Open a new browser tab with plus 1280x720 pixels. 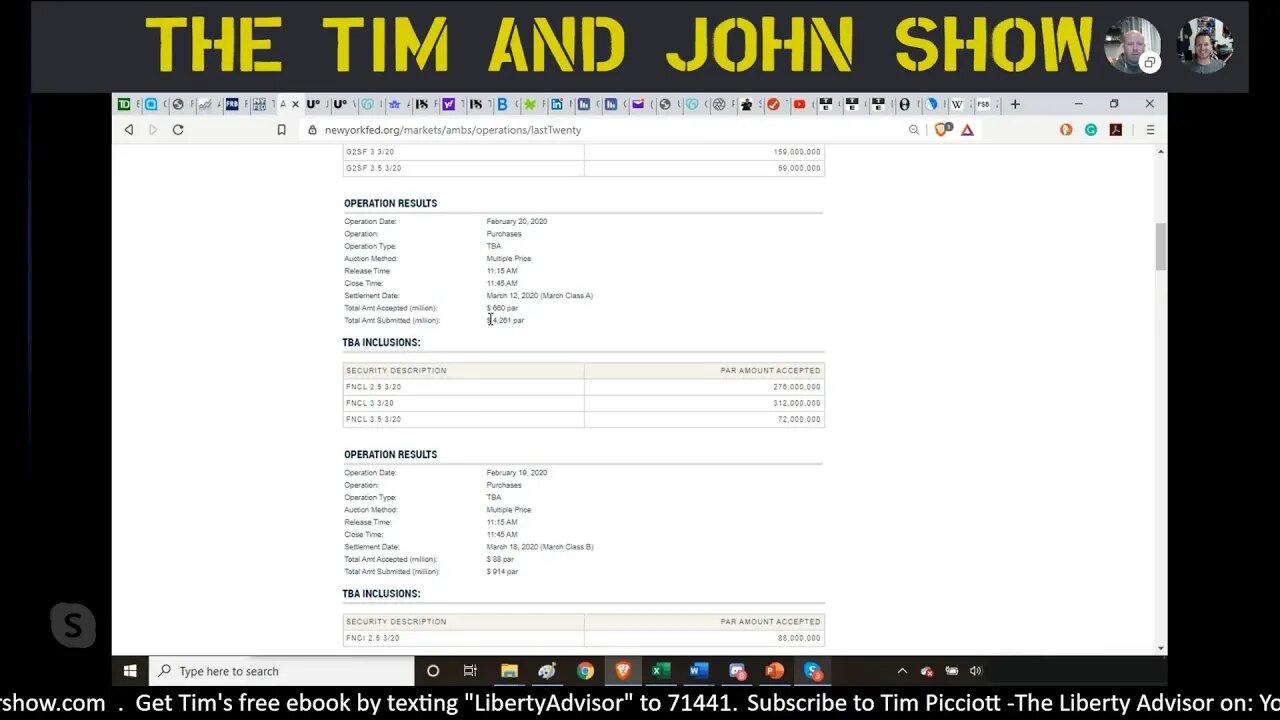[x=1015, y=104]
